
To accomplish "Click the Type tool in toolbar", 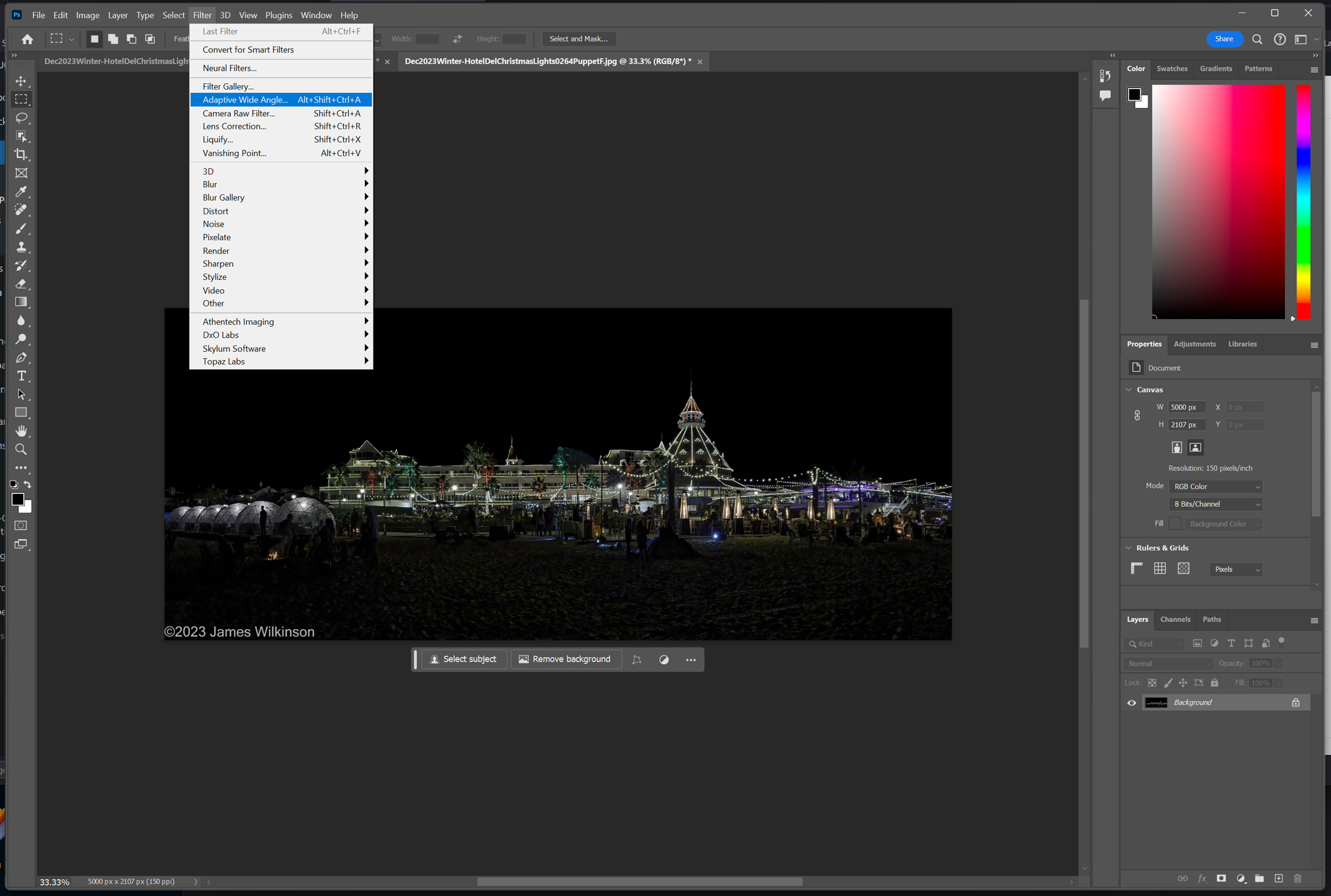I will pyautogui.click(x=22, y=375).
